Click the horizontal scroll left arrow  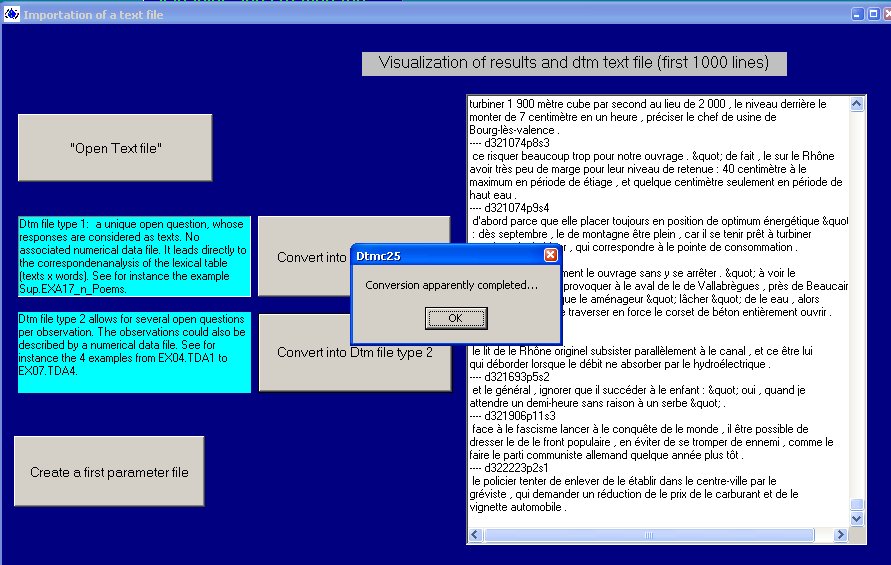click(x=476, y=535)
